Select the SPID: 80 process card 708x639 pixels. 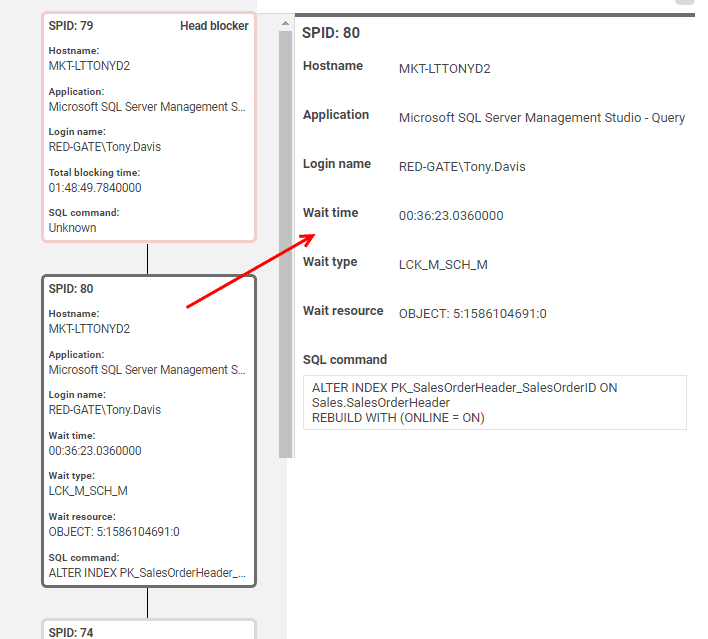[149, 431]
